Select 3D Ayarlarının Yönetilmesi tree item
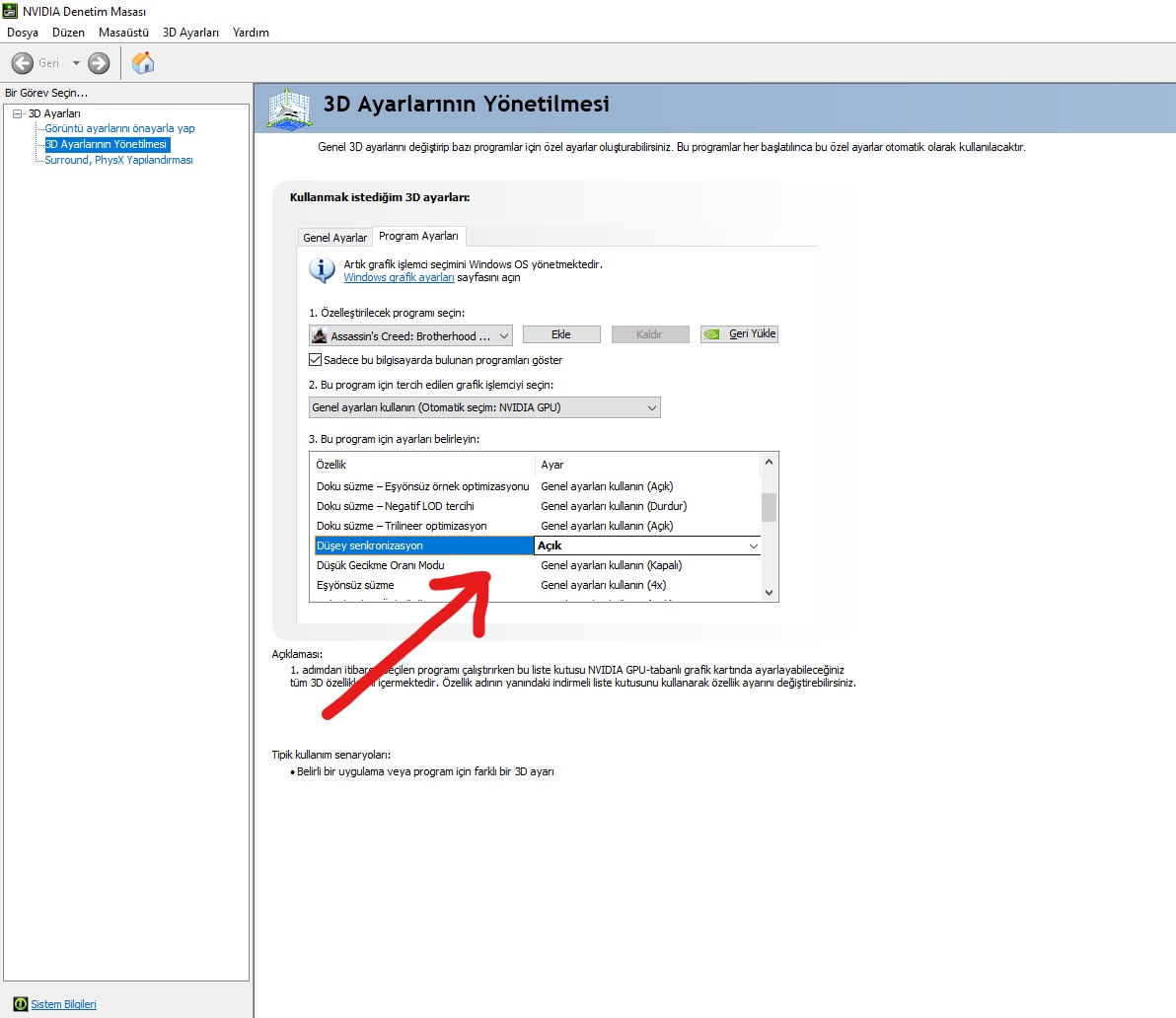Image resolution: width=1176 pixels, height=1018 pixels. pos(107,144)
